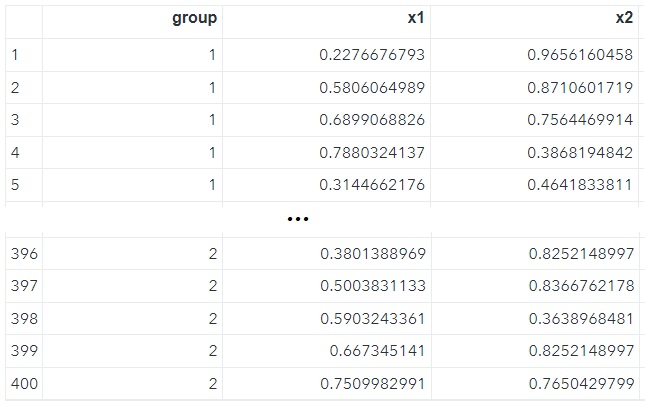Viewport: 645px width, 407px height.
Task: Click x1 cell 0.5806064989
Action: click(373, 88)
